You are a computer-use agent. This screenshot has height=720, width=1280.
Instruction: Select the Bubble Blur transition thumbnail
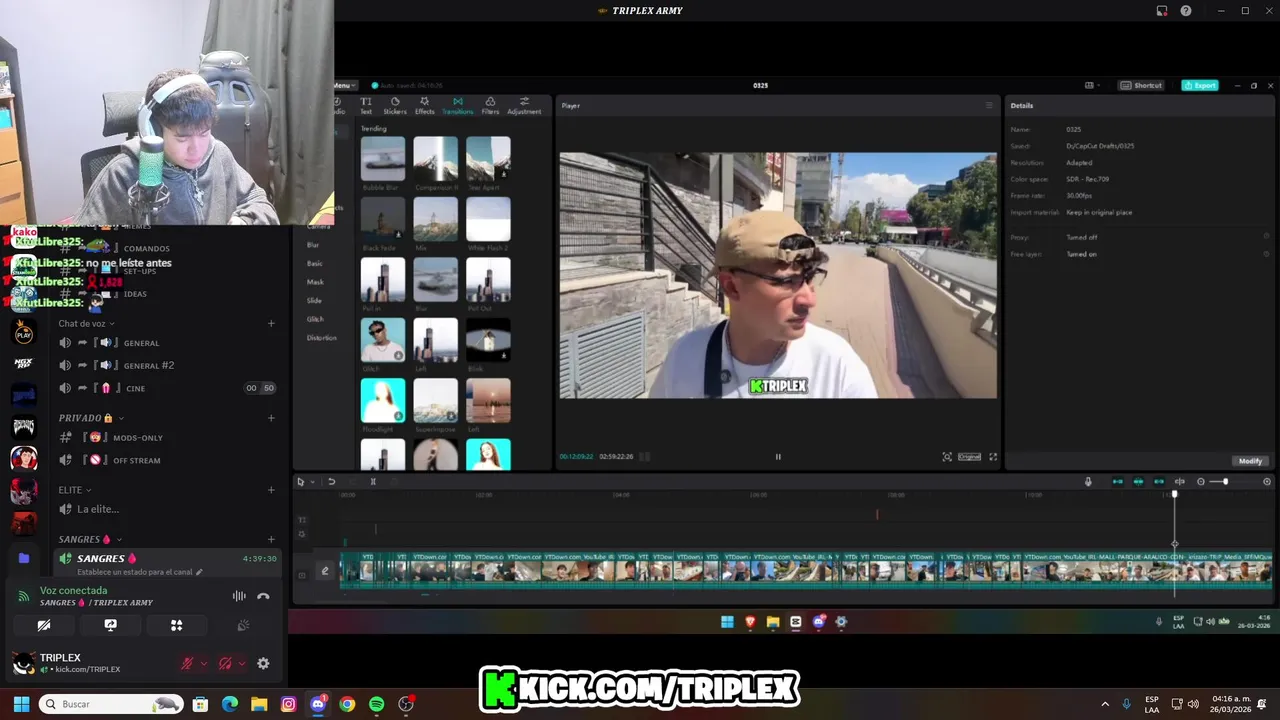(x=382, y=158)
